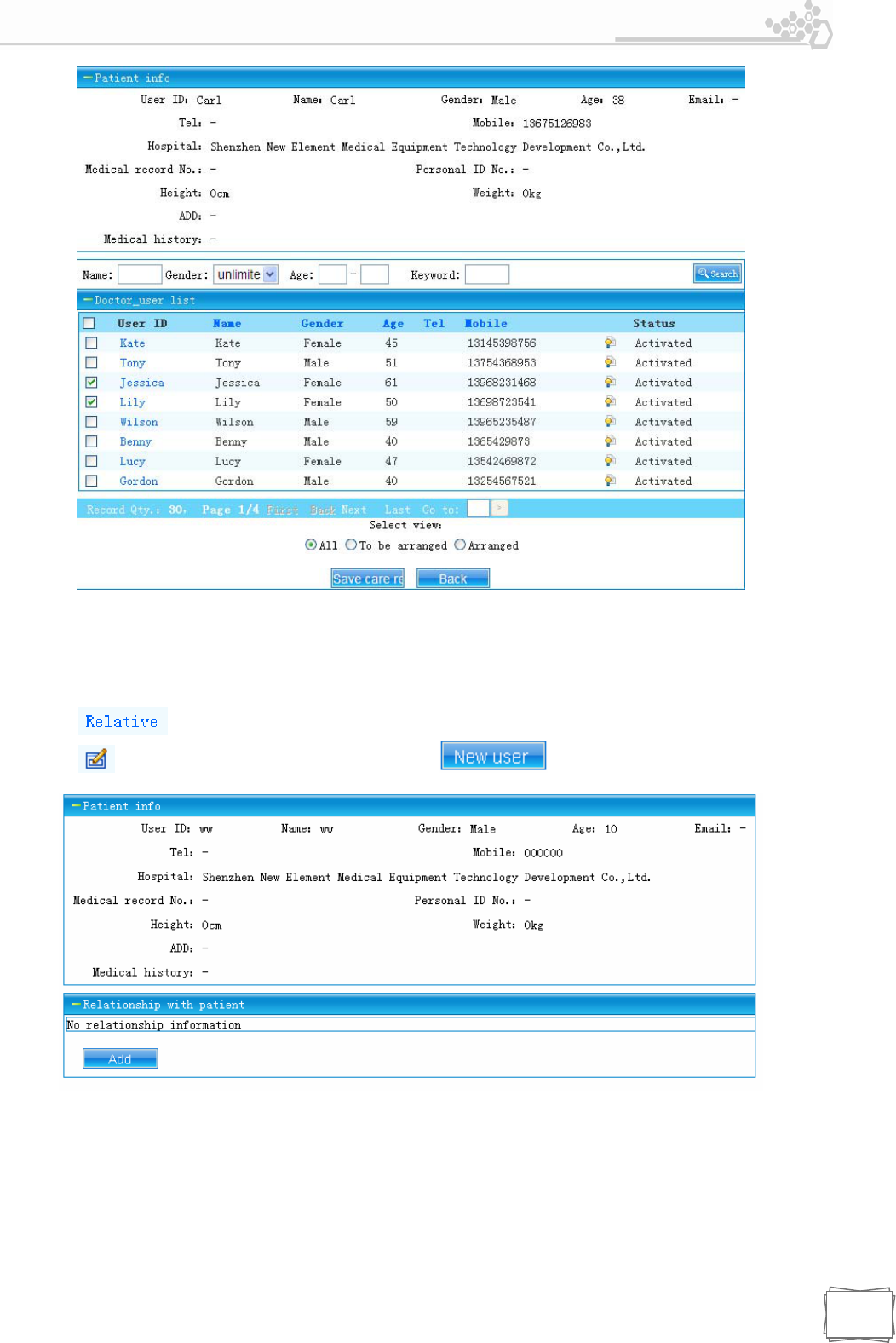Sort the list by Name column
Viewport: 896px width, 1343px height.
click(227, 323)
